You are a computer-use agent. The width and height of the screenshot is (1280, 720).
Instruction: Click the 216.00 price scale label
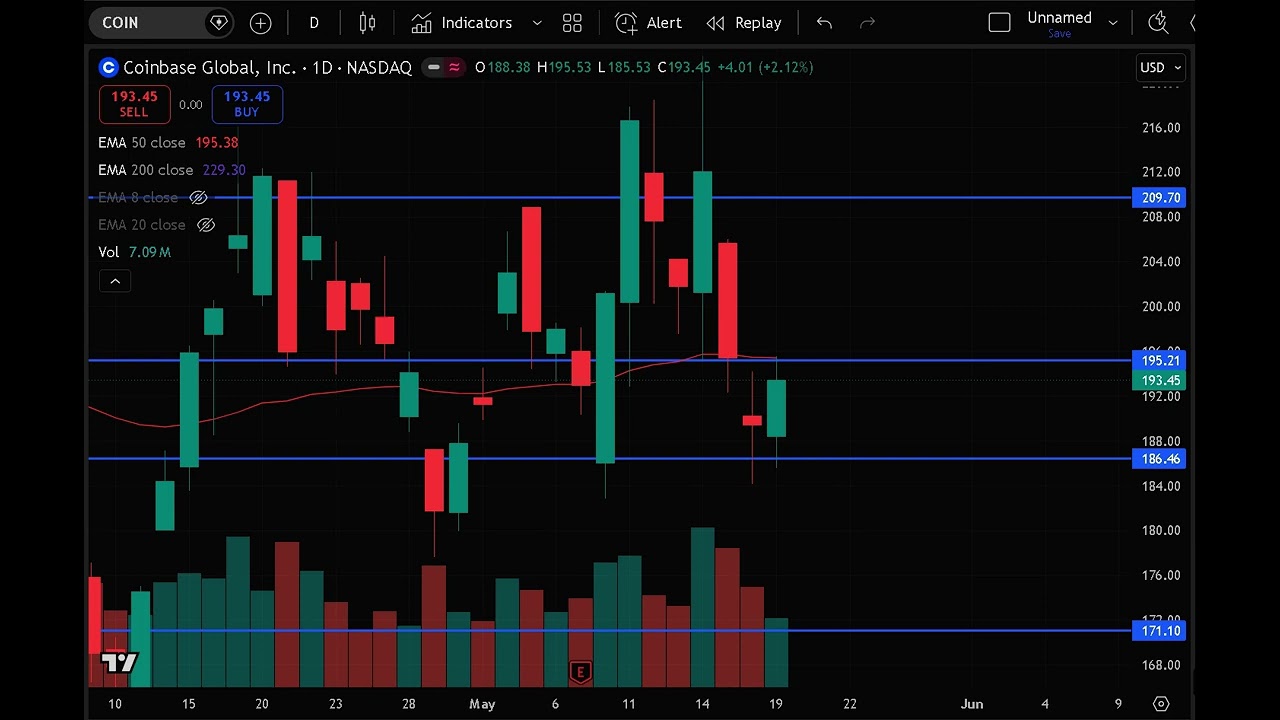tap(1160, 128)
